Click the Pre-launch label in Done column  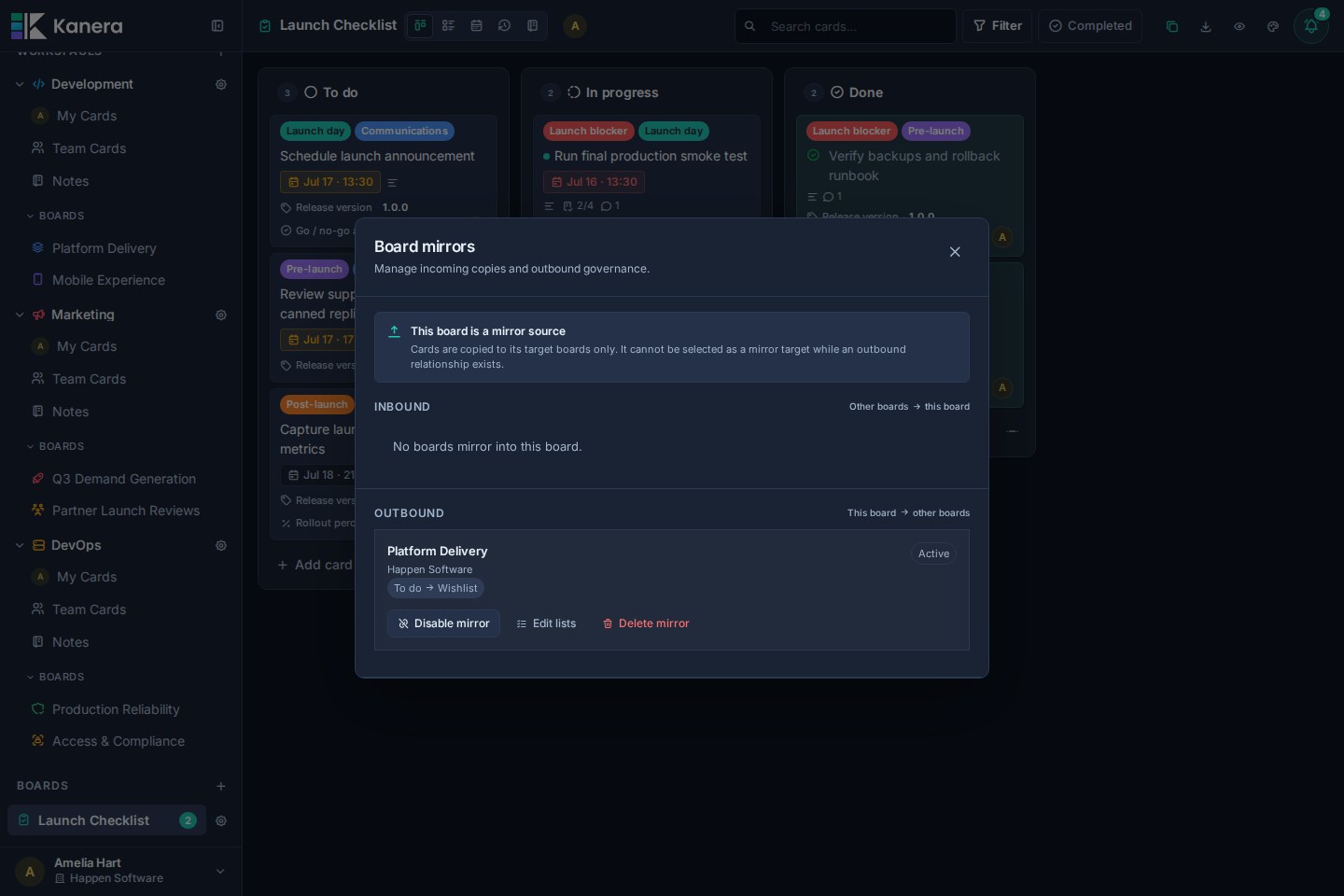pos(935,132)
